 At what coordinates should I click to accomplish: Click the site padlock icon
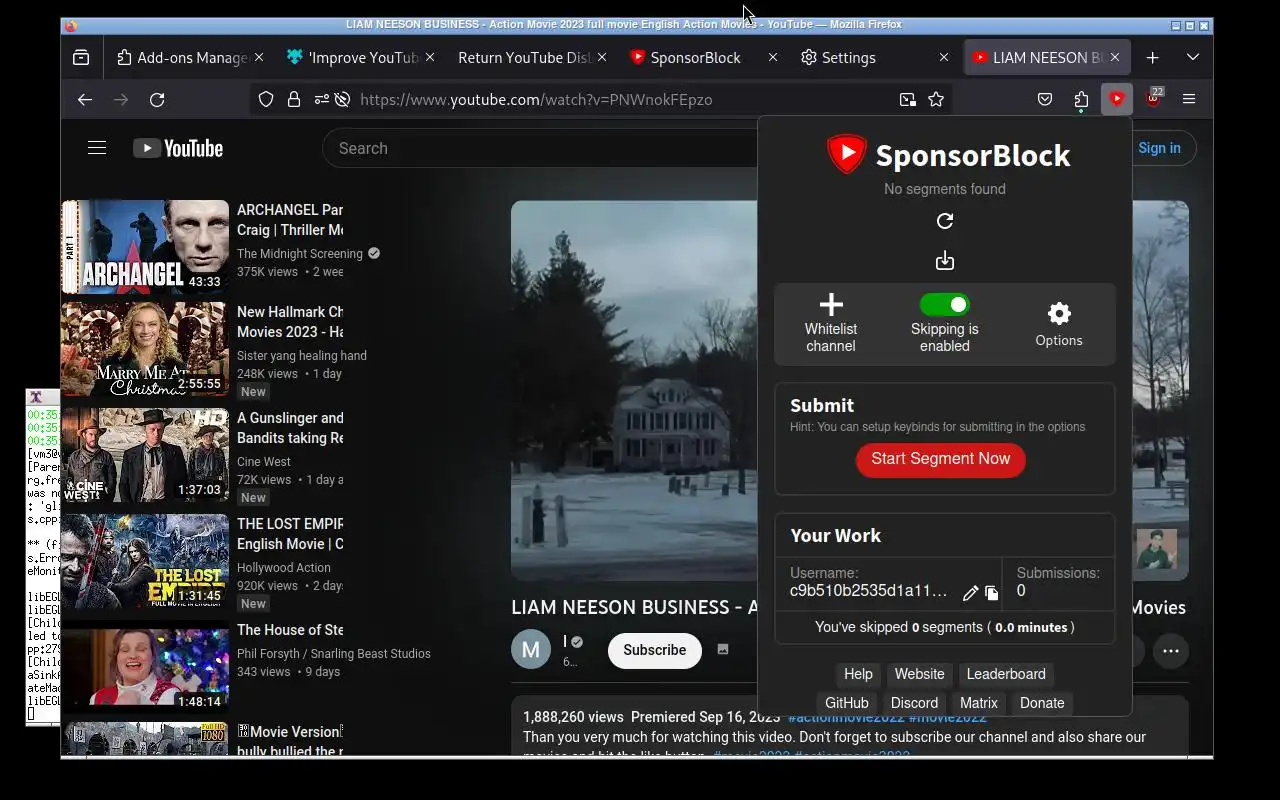tap(294, 99)
